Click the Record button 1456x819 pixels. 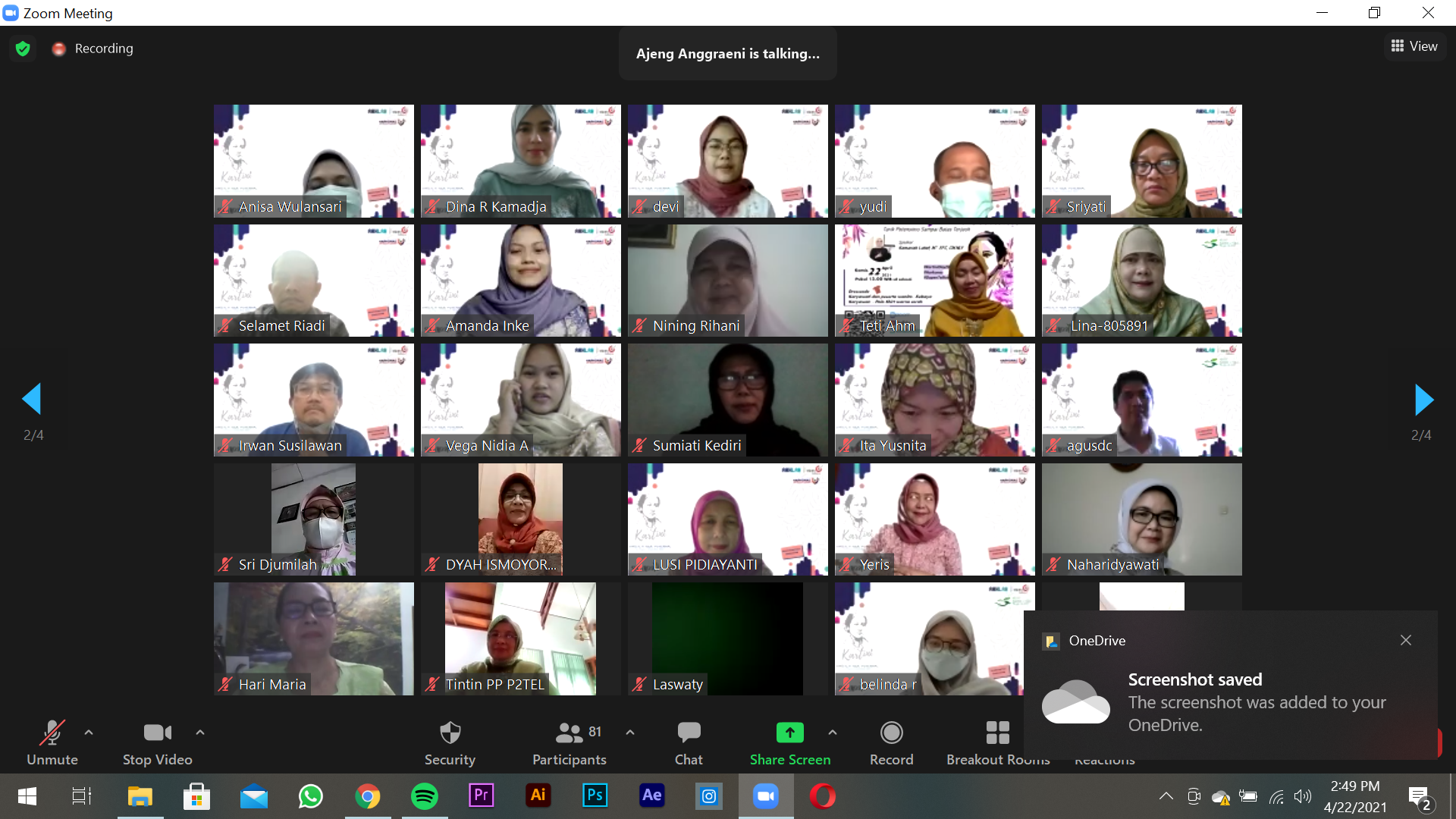(891, 743)
